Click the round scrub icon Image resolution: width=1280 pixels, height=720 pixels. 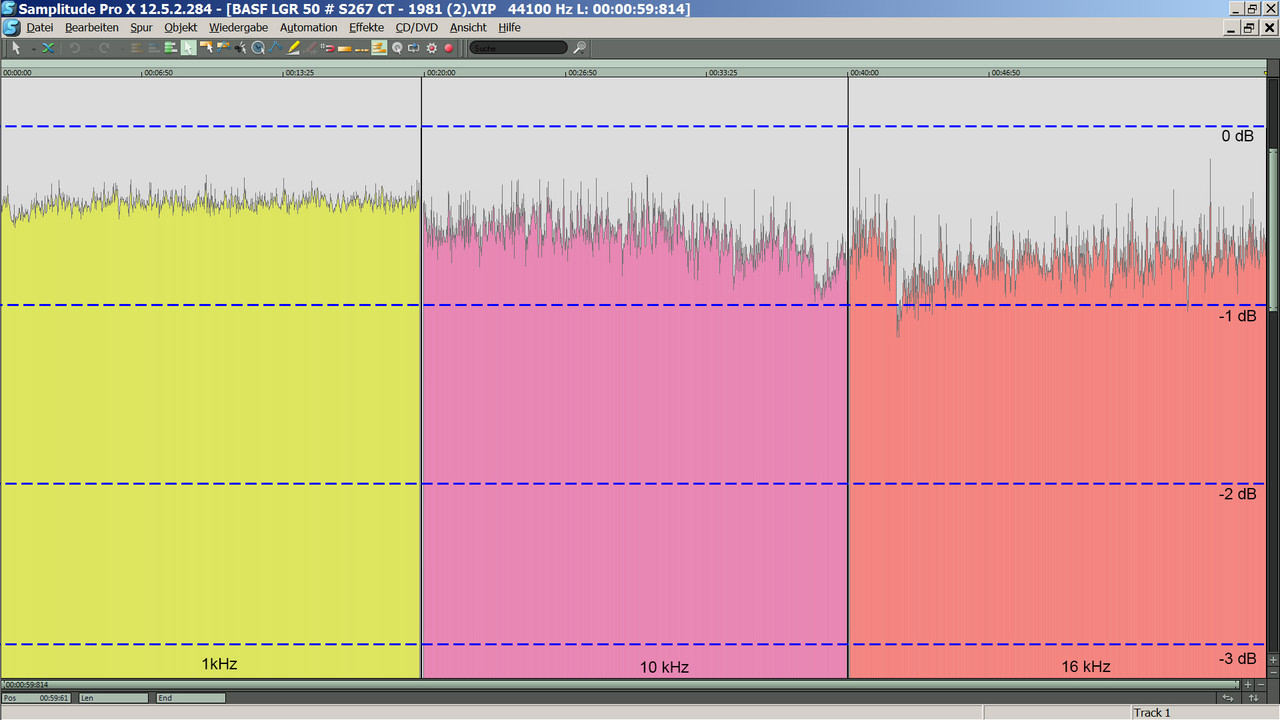397,47
